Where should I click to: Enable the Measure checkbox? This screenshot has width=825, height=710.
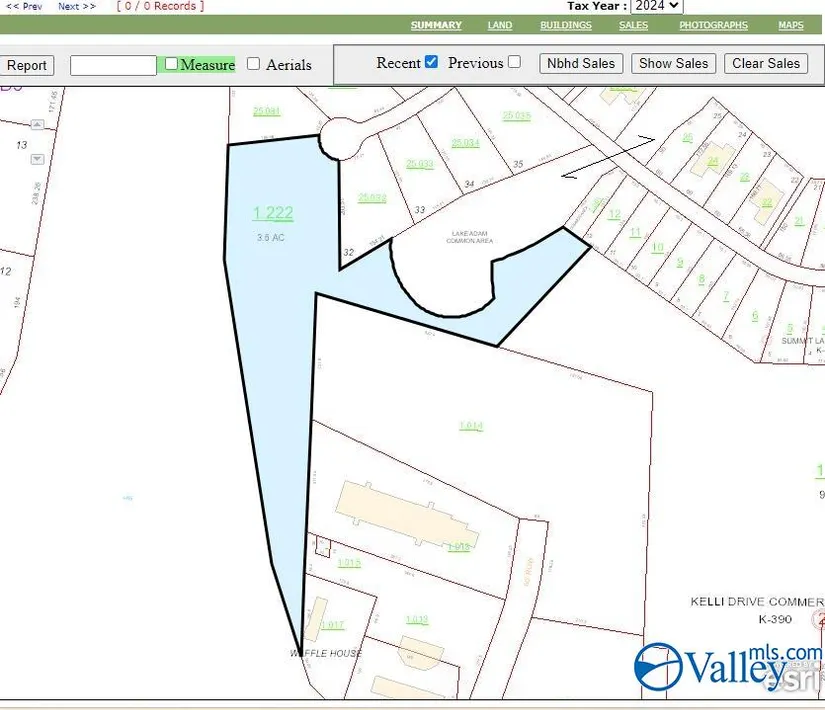click(x=171, y=64)
